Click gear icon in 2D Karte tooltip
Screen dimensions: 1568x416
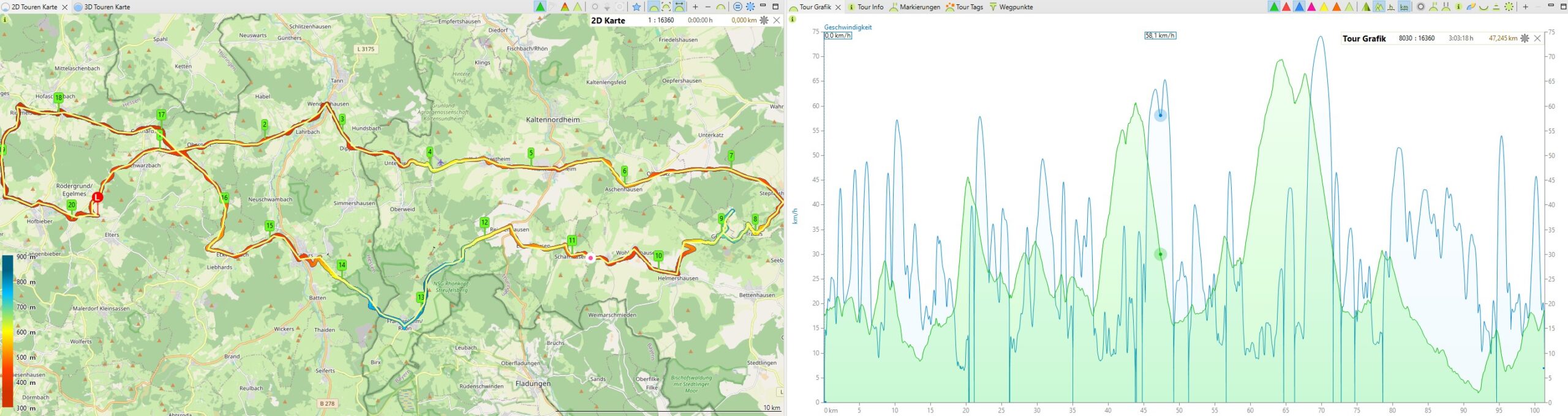(x=764, y=20)
